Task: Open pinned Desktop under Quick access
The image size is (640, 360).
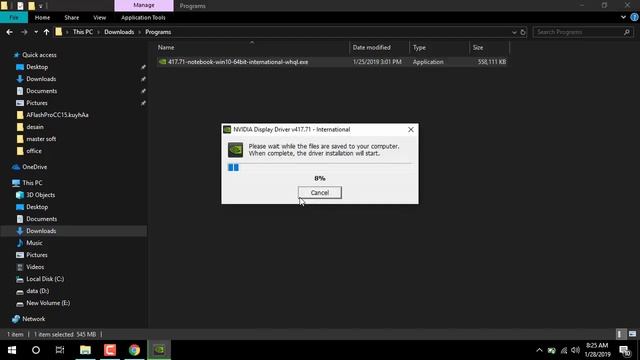Action: click(x=37, y=67)
